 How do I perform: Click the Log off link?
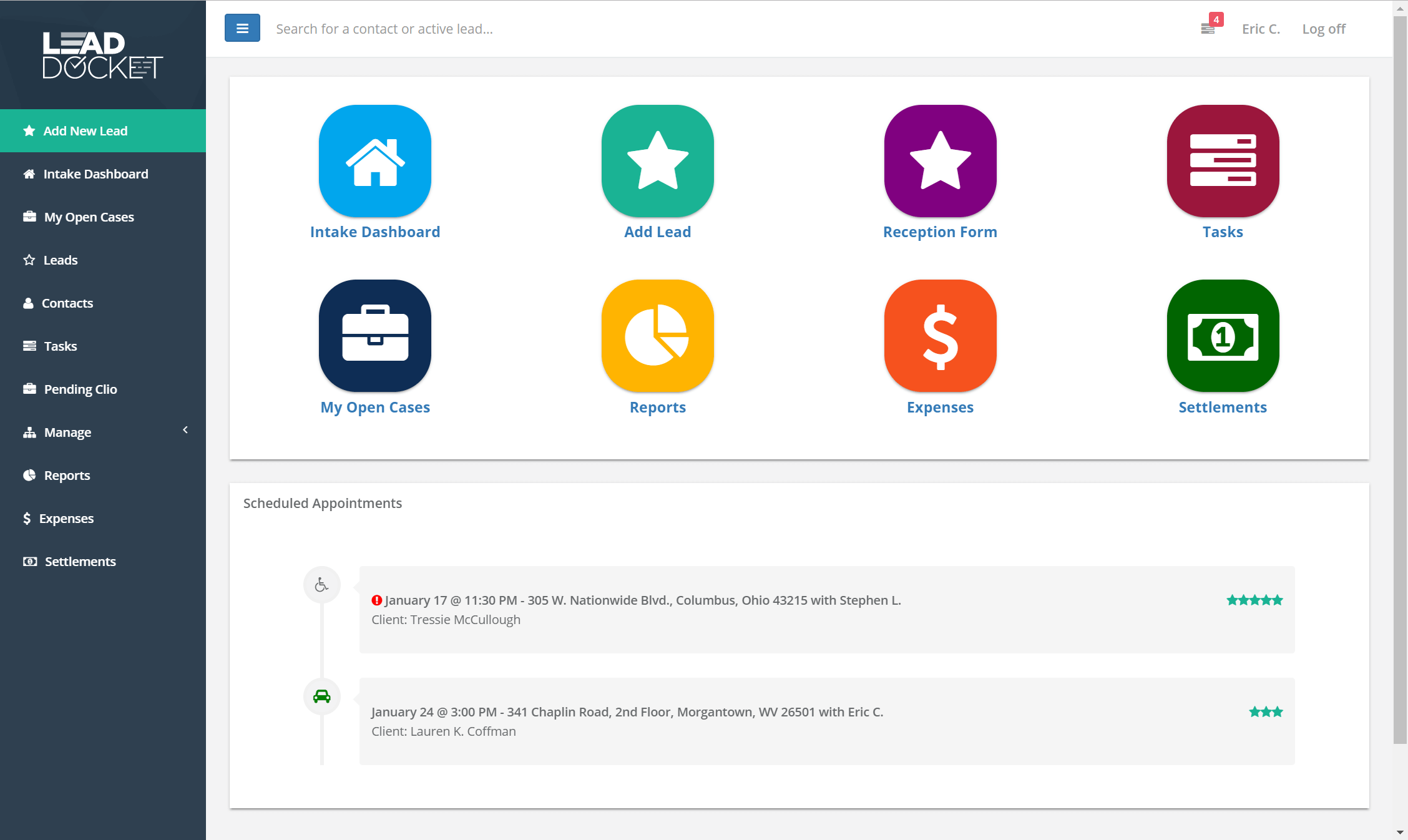[1323, 29]
